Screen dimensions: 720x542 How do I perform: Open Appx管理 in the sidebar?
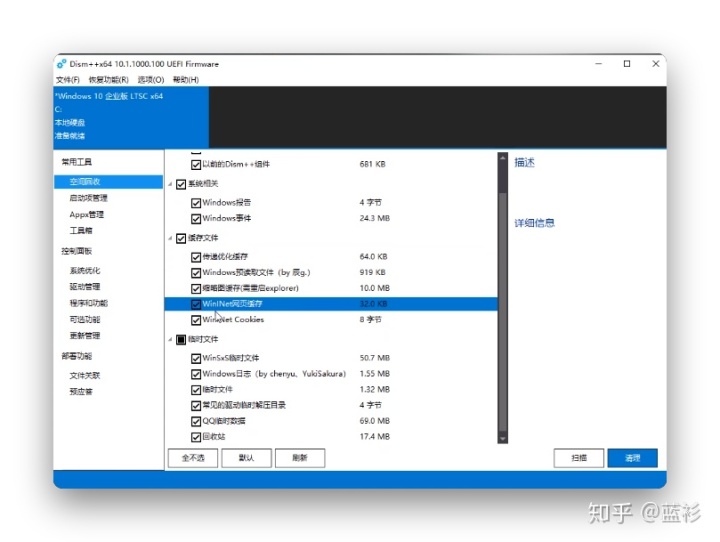pos(86,215)
